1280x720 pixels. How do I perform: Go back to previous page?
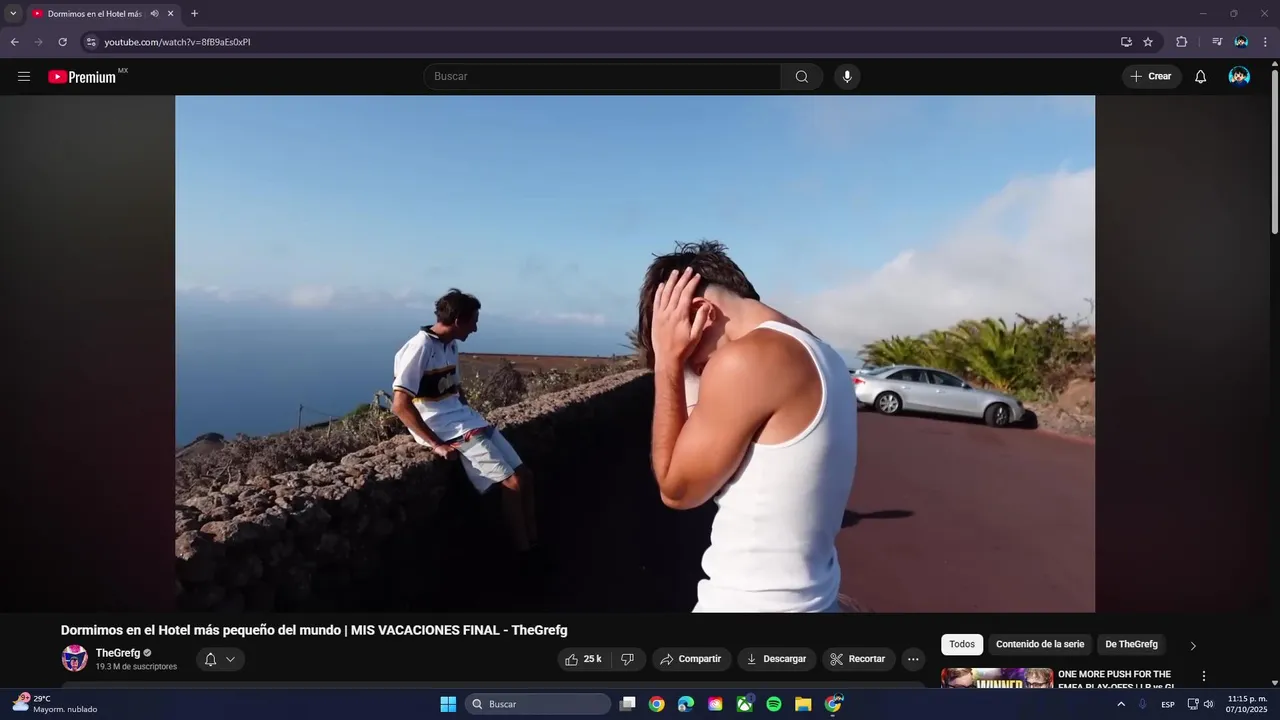pyautogui.click(x=14, y=42)
